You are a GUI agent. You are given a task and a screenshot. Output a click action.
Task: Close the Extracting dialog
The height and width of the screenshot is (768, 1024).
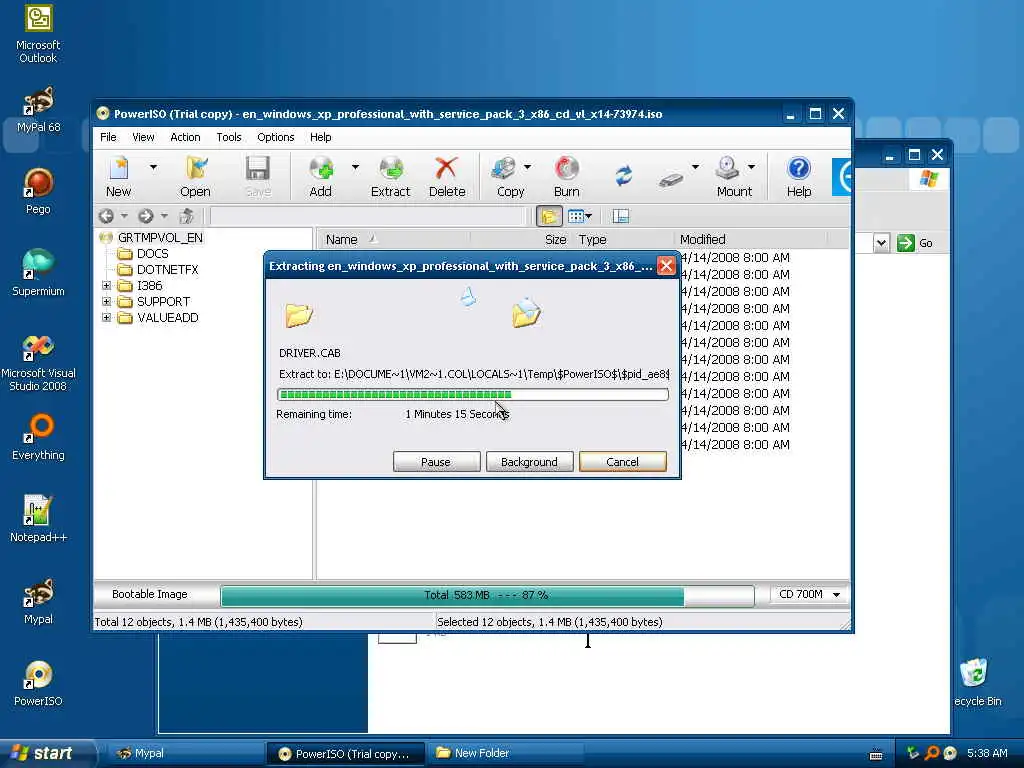[x=666, y=266]
